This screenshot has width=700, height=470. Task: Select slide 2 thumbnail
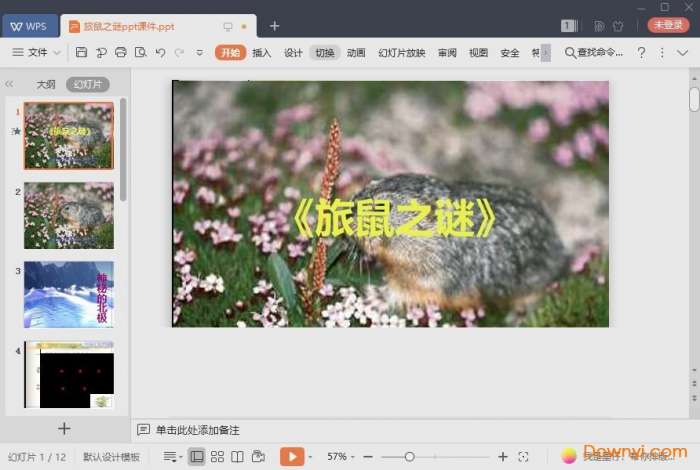pos(69,215)
